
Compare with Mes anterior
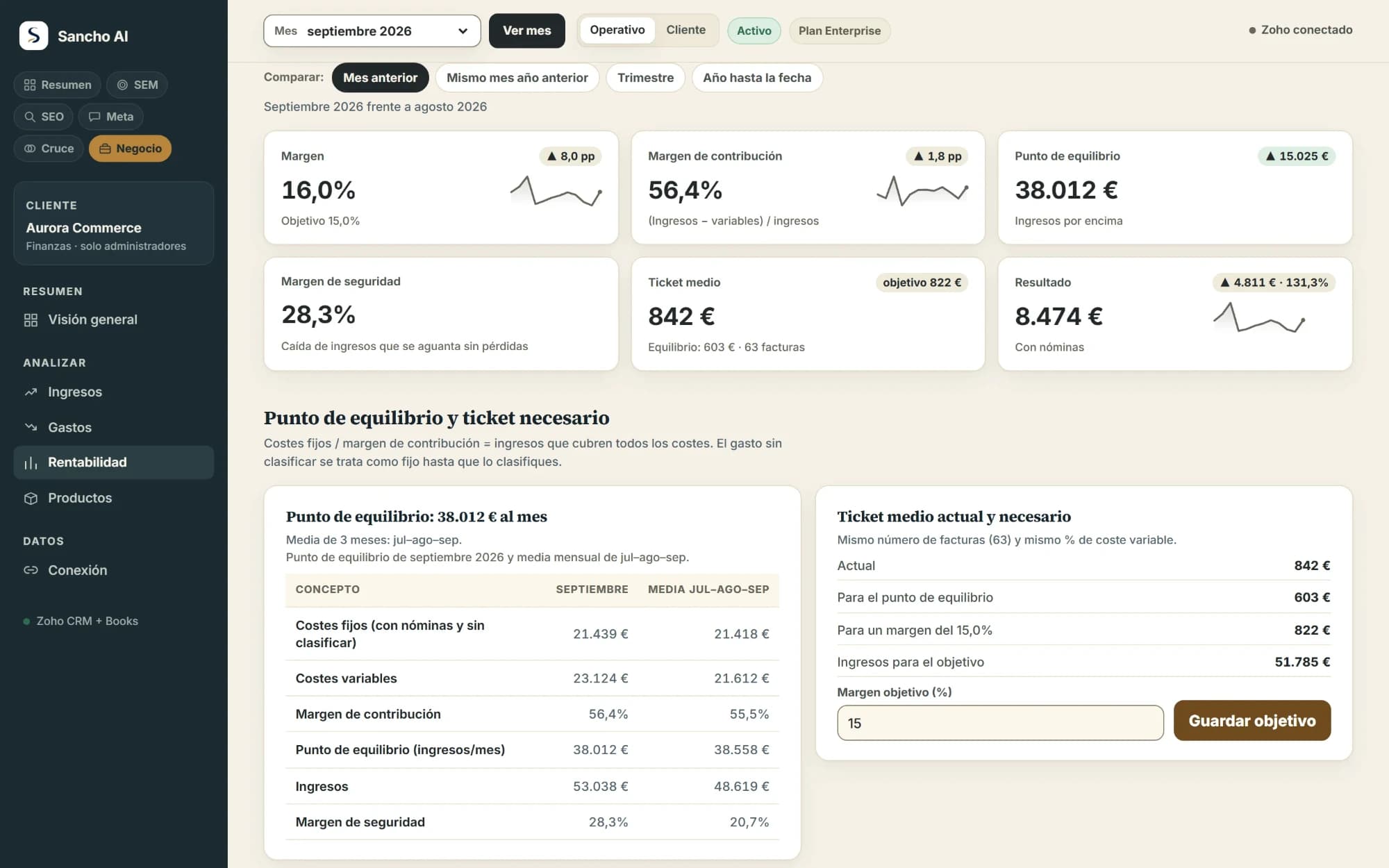point(380,78)
